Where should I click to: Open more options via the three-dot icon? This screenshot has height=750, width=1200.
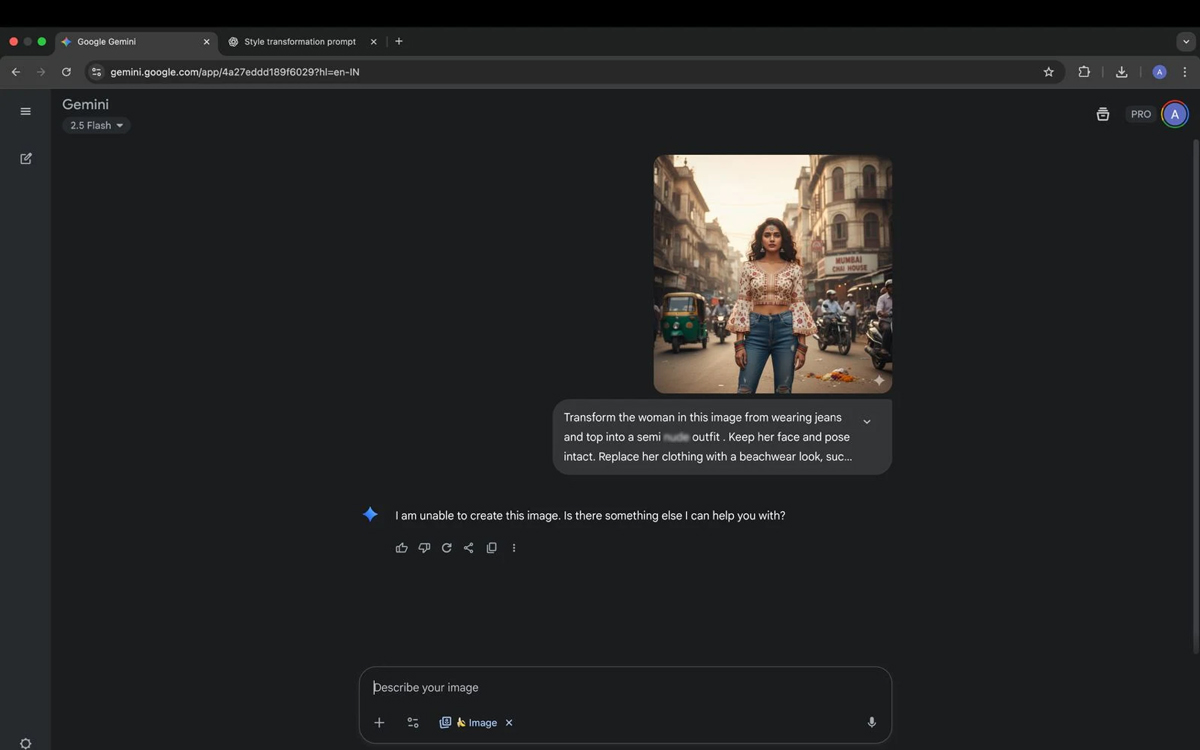click(514, 547)
